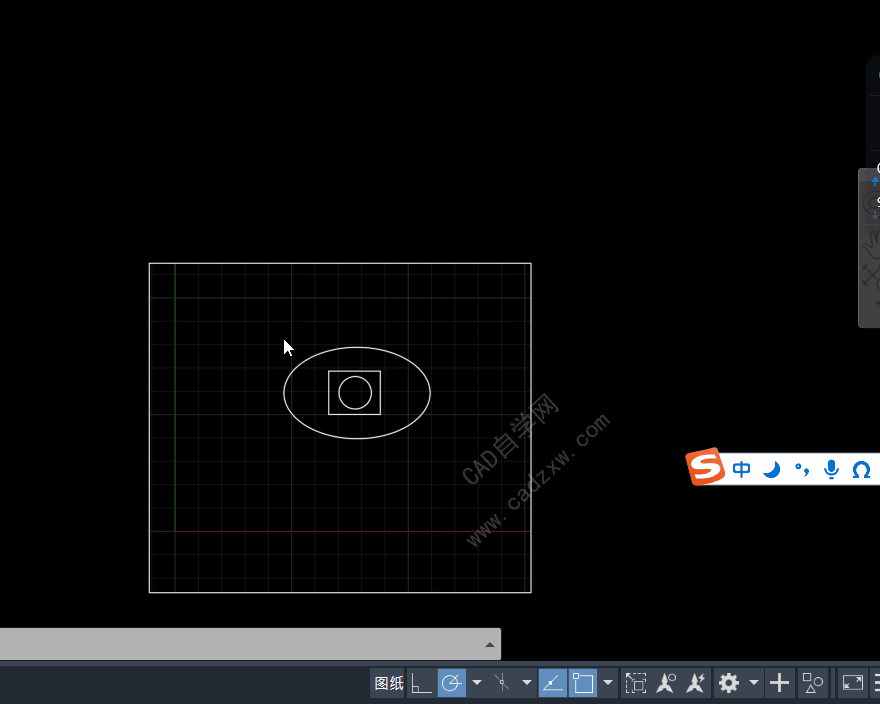Toggle isometric drafting icon
Screen dimensions: 880x704
tap(502, 683)
